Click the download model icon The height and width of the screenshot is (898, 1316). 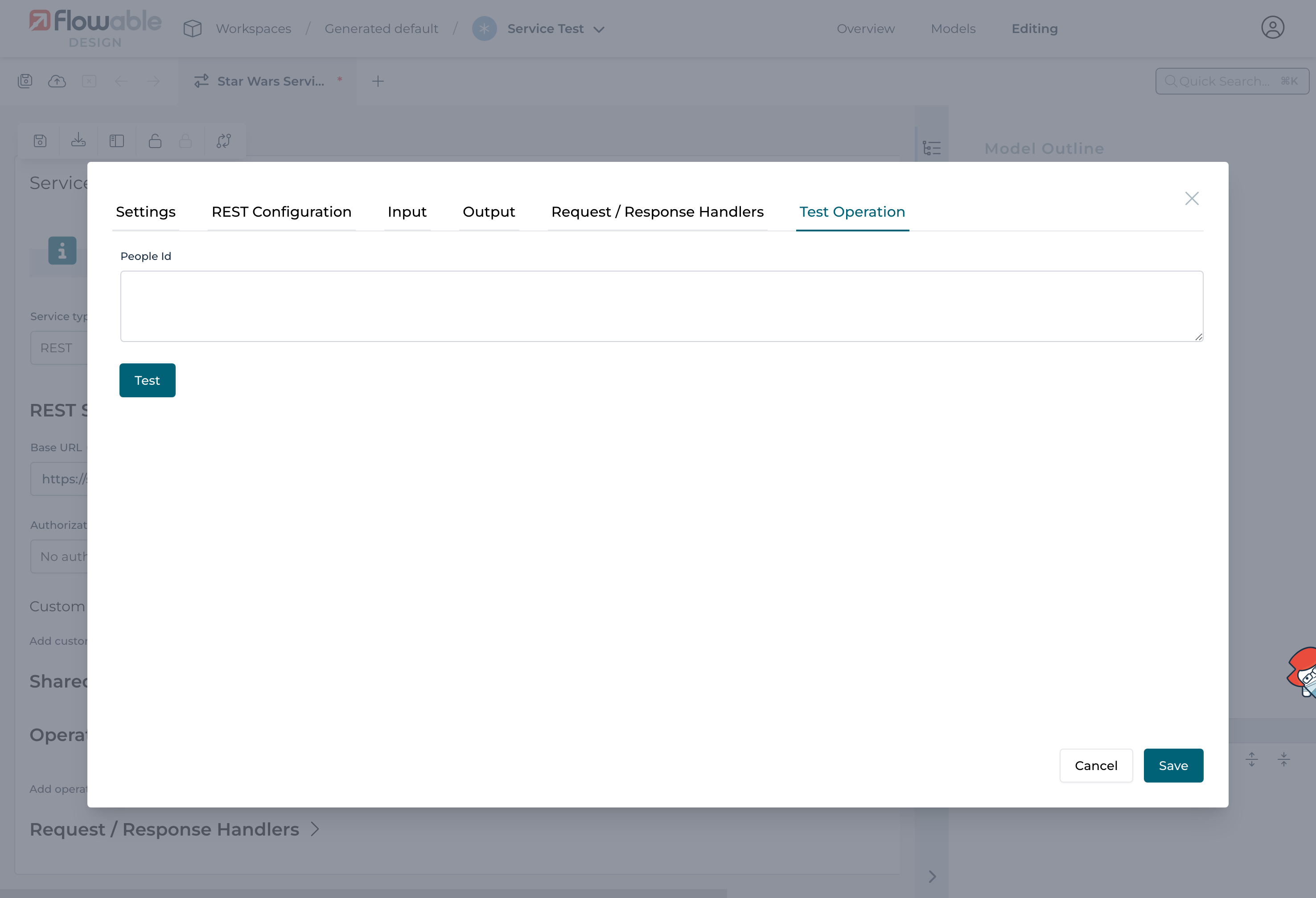78,140
